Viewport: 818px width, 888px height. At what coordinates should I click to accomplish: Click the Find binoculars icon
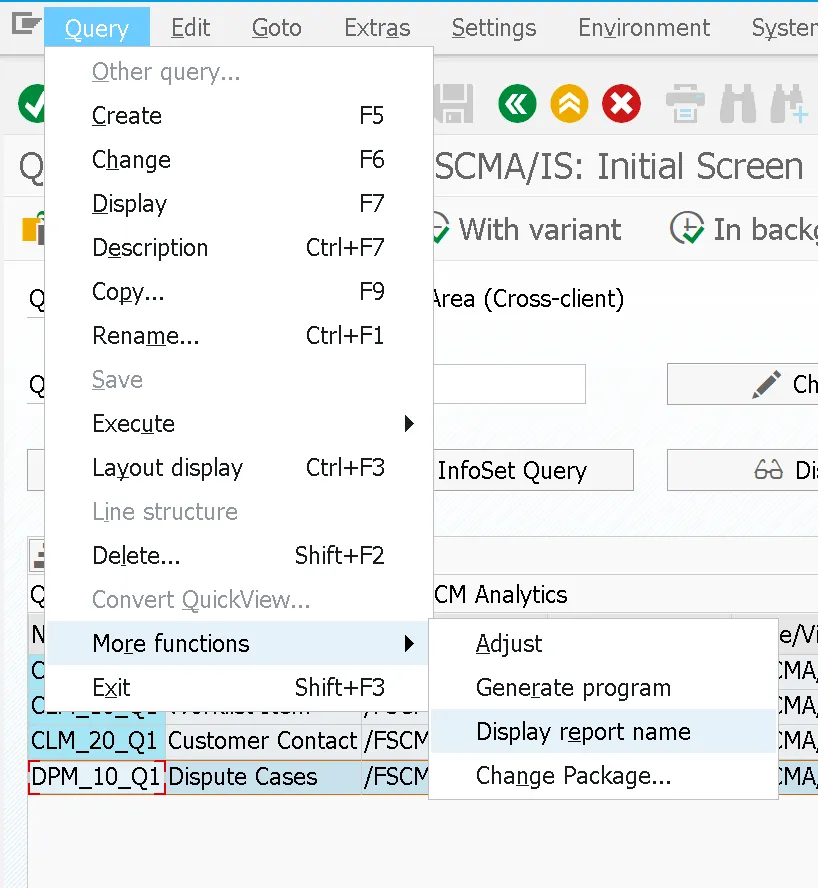point(738,103)
